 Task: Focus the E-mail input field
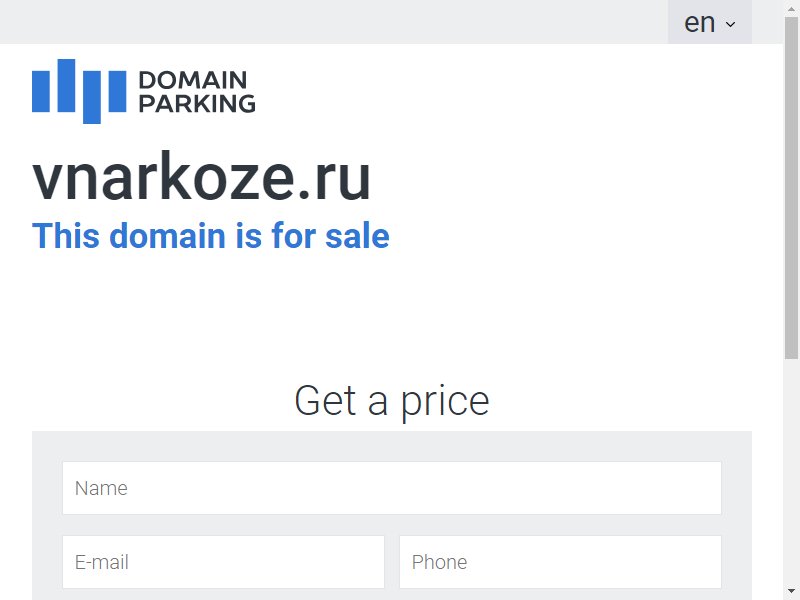[223, 562]
